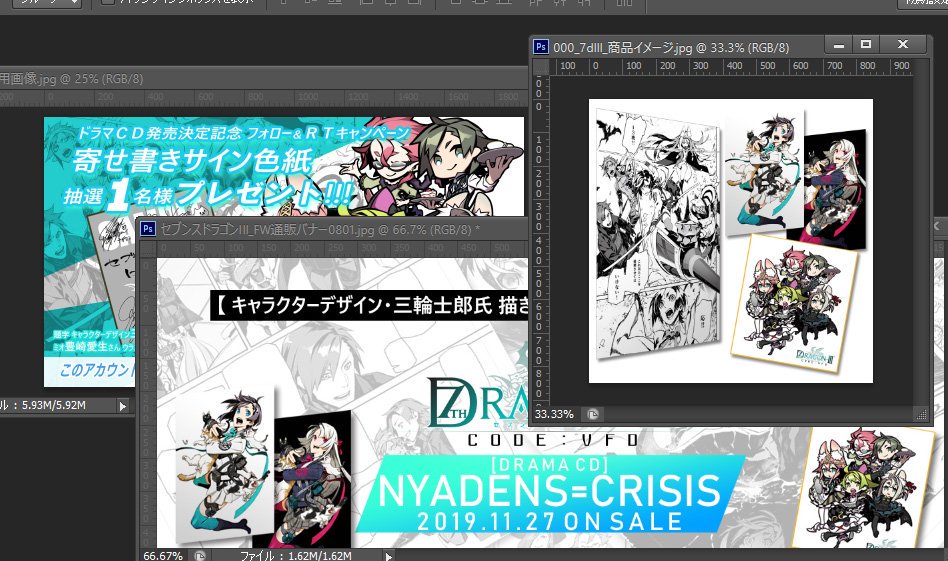This screenshot has width=948, height=561.
Task: Click the NYADENS=CRISIS banner text
Action: (549, 491)
